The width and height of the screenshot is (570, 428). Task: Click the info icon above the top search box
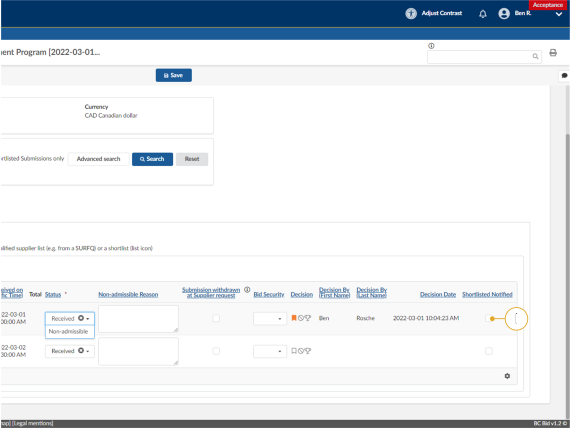point(431,46)
